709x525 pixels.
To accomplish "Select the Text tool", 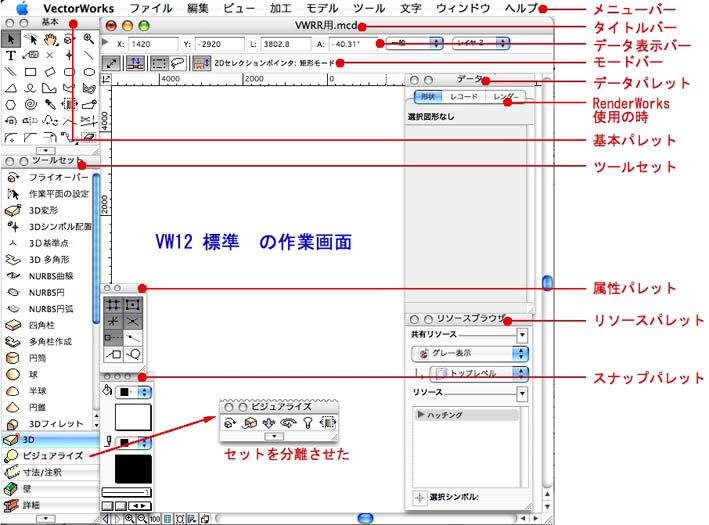I will coord(11,56).
